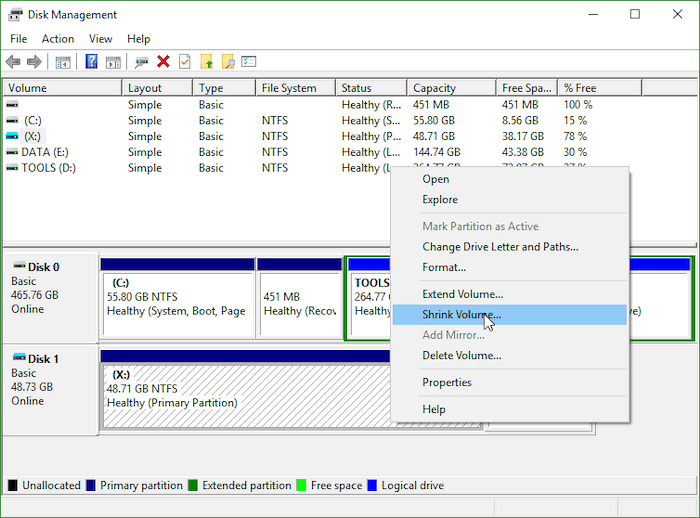Click the yellow folder with green arrow icon
The height and width of the screenshot is (518, 700).
pos(206,62)
